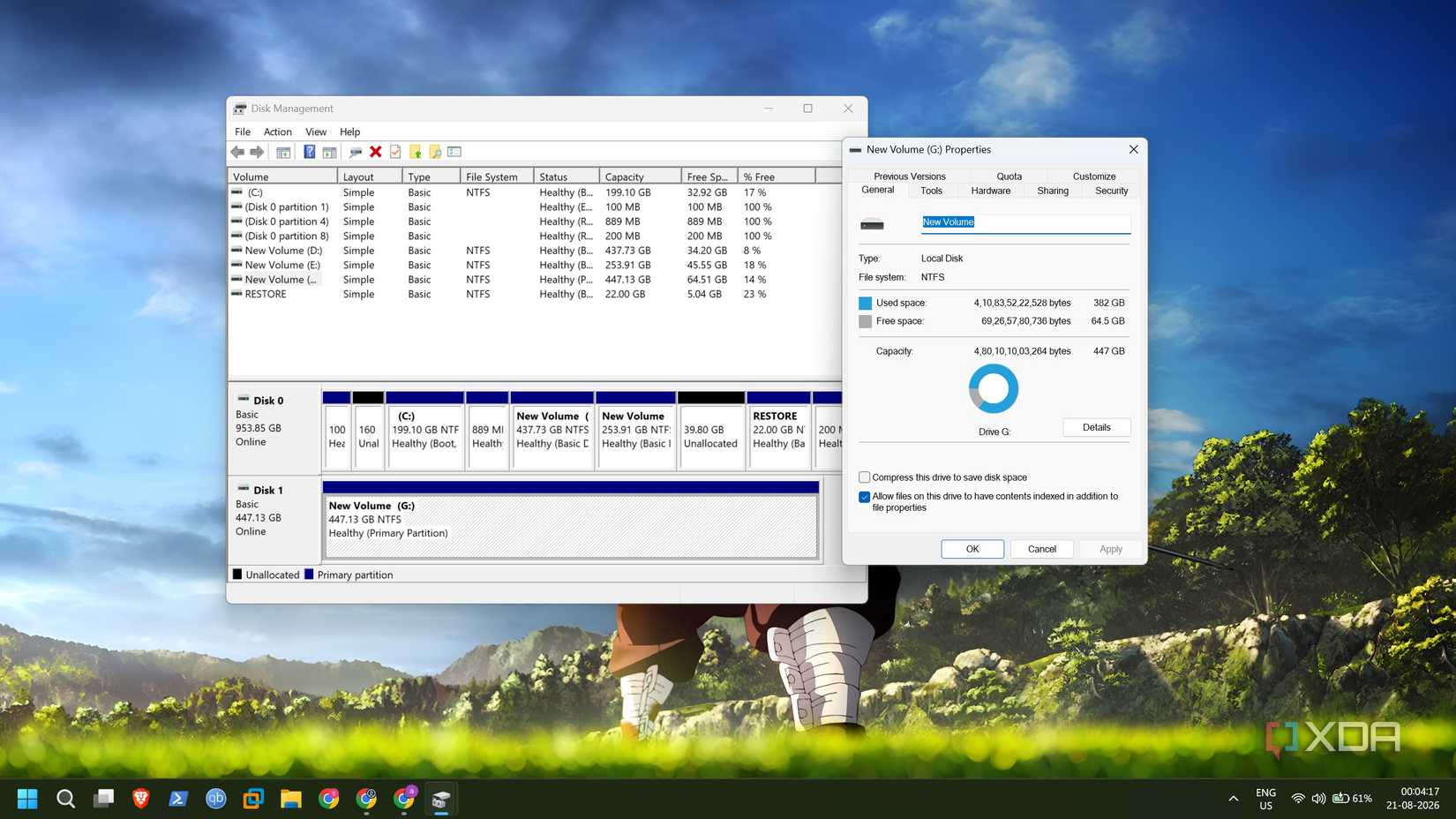This screenshot has height=819, width=1456.
Task: Click the settings list view toolbar icon
Action: pyautogui.click(x=454, y=152)
